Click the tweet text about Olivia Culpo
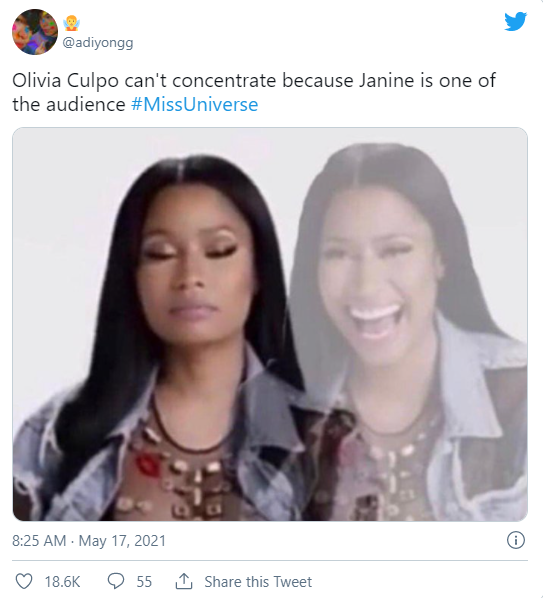Image resolution: width=543 pixels, height=598 pixels. 254,92
